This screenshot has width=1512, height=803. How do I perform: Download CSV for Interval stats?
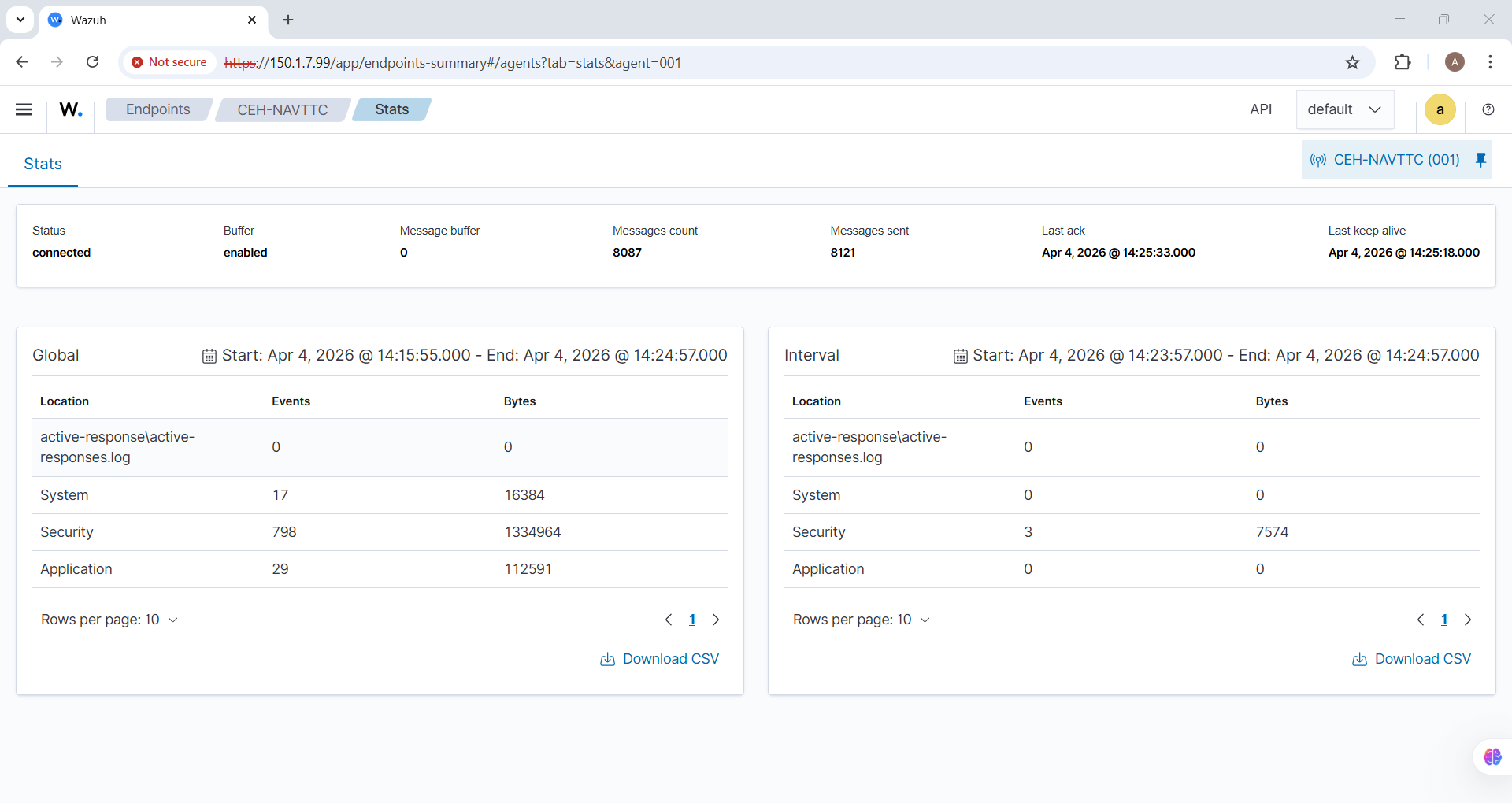(x=1412, y=659)
